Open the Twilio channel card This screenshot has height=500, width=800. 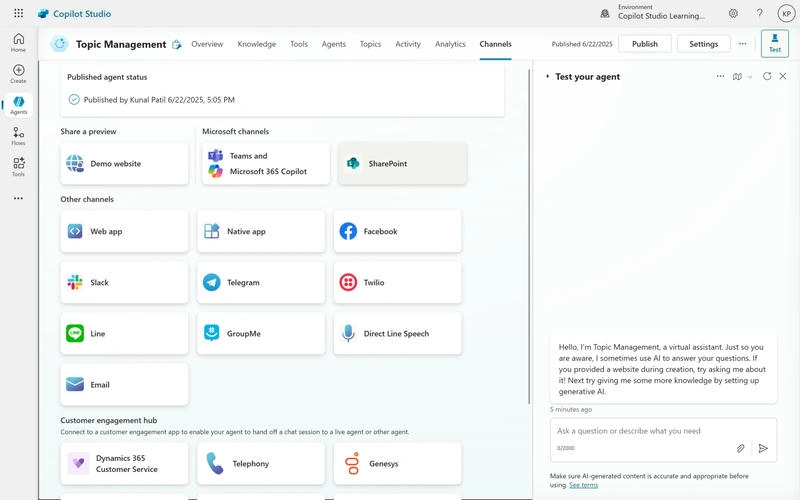click(x=397, y=282)
